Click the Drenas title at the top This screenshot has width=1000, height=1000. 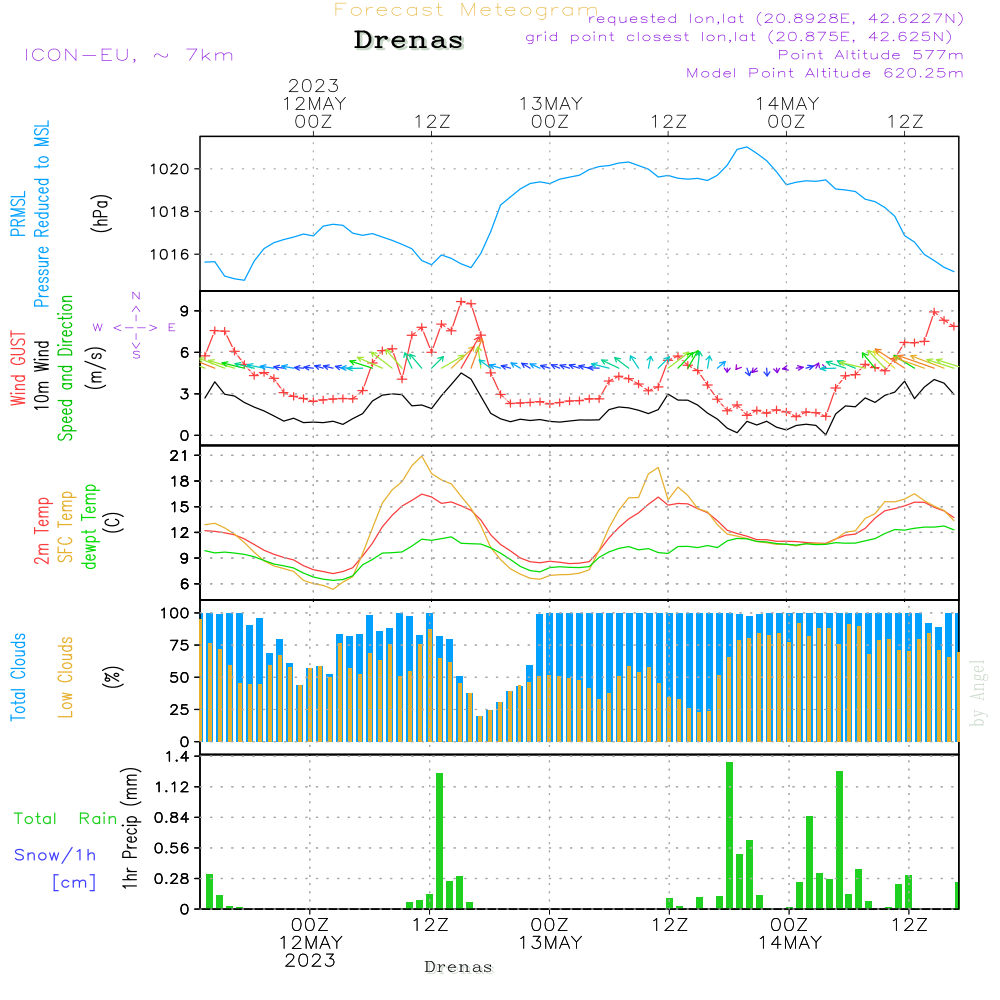point(409,41)
